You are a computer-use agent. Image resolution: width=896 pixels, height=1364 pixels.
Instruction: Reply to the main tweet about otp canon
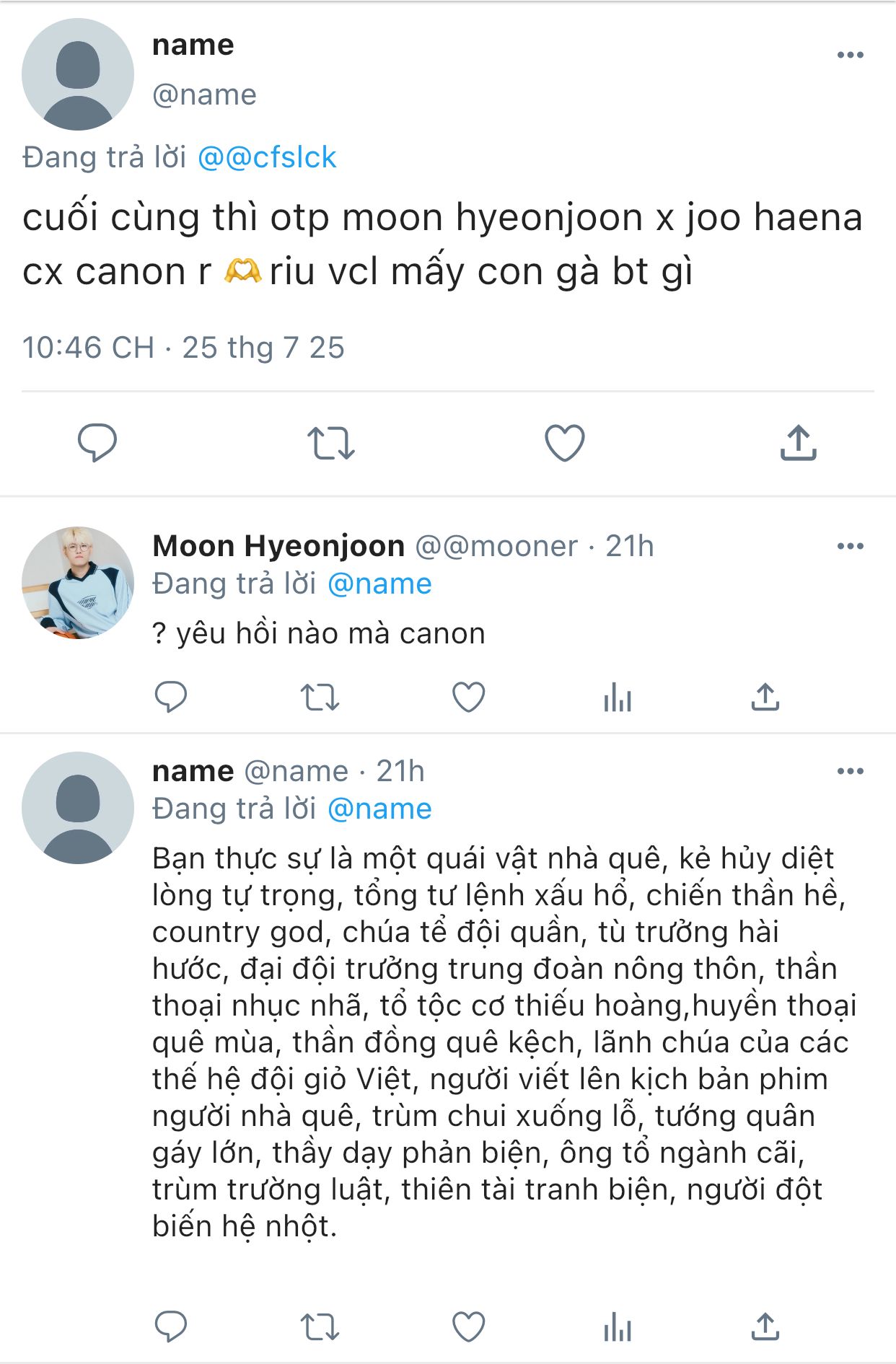(97, 442)
